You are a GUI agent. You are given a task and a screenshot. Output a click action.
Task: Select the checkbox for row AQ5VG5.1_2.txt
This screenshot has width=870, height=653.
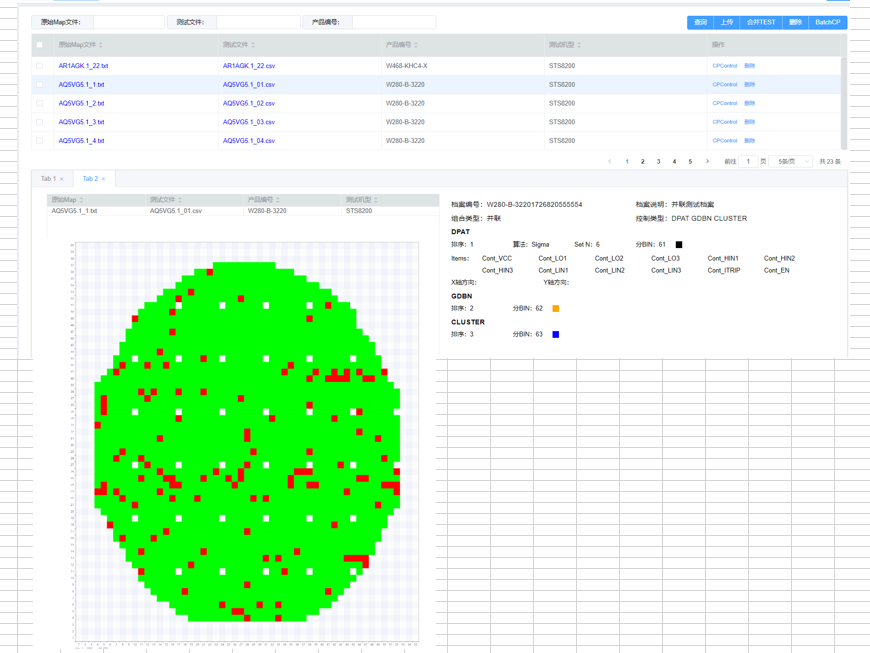[x=40, y=103]
